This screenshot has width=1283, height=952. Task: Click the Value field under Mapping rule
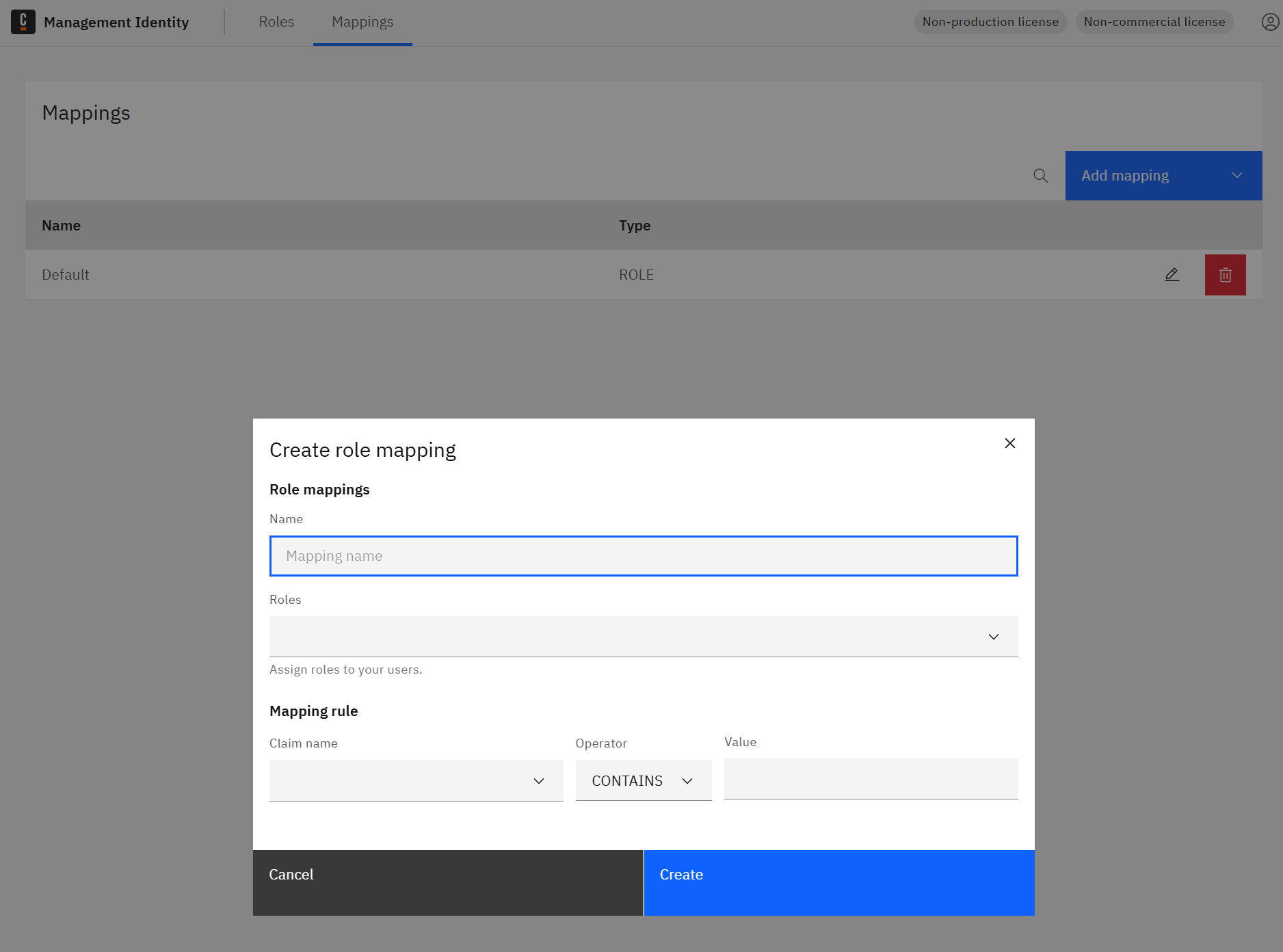tap(870, 779)
